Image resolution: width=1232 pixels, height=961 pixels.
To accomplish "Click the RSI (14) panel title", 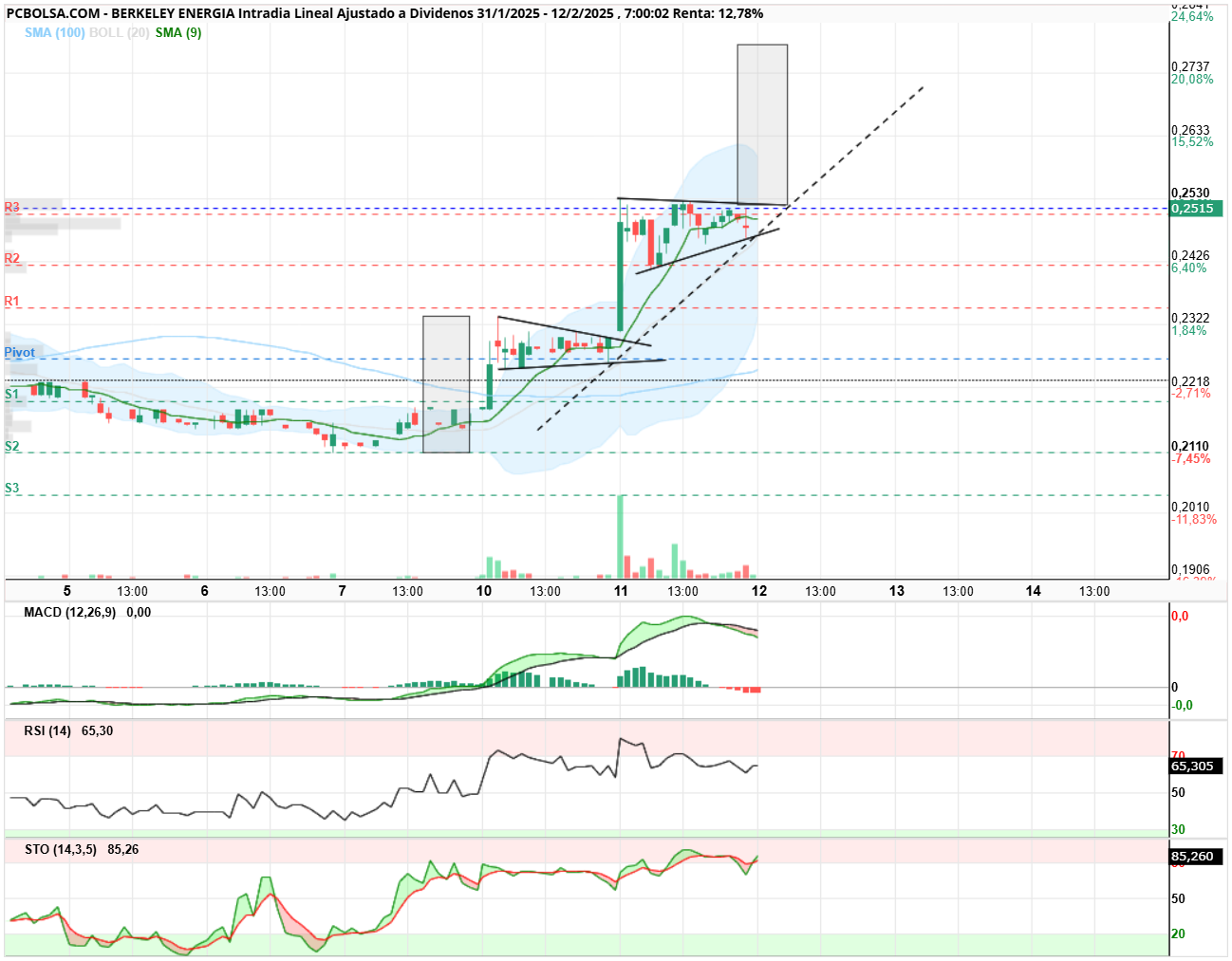I will (47, 730).
